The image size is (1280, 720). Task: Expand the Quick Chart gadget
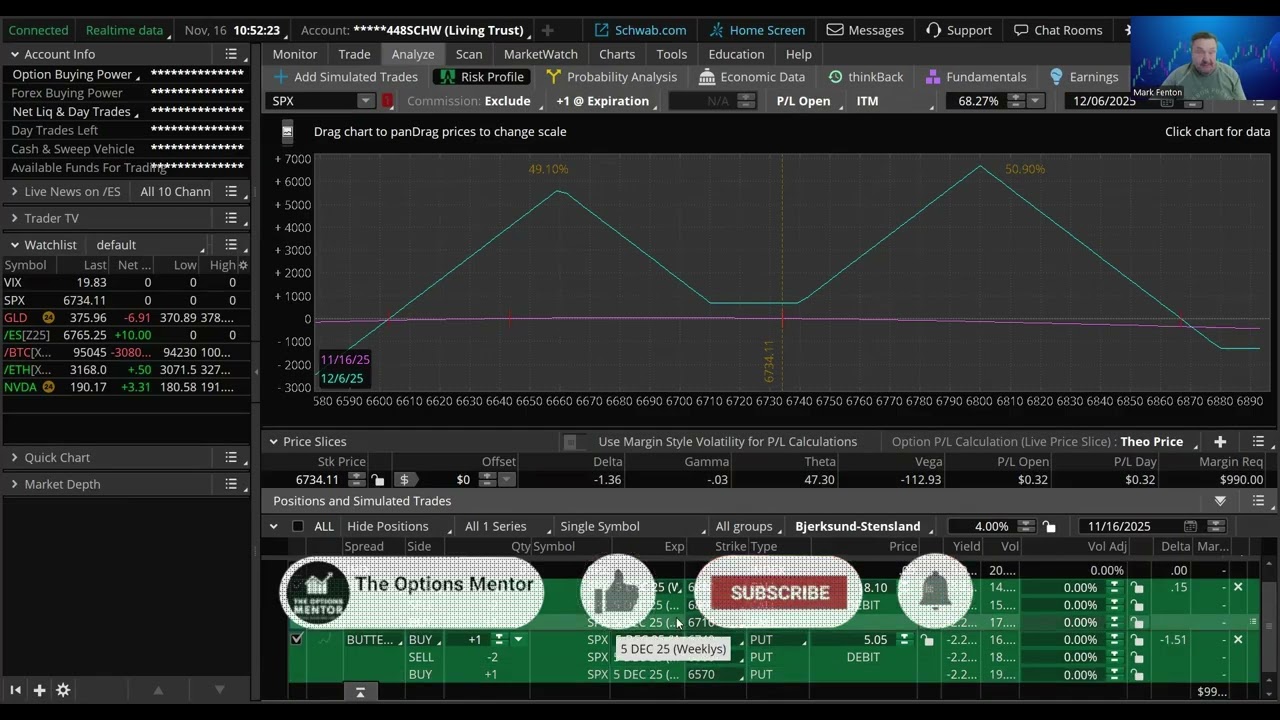point(14,458)
